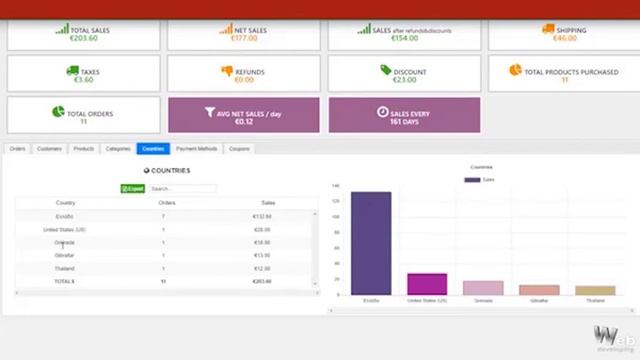Switch to the Coupons tab
Screen dimensions: 640x360
click(x=239, y=149)
